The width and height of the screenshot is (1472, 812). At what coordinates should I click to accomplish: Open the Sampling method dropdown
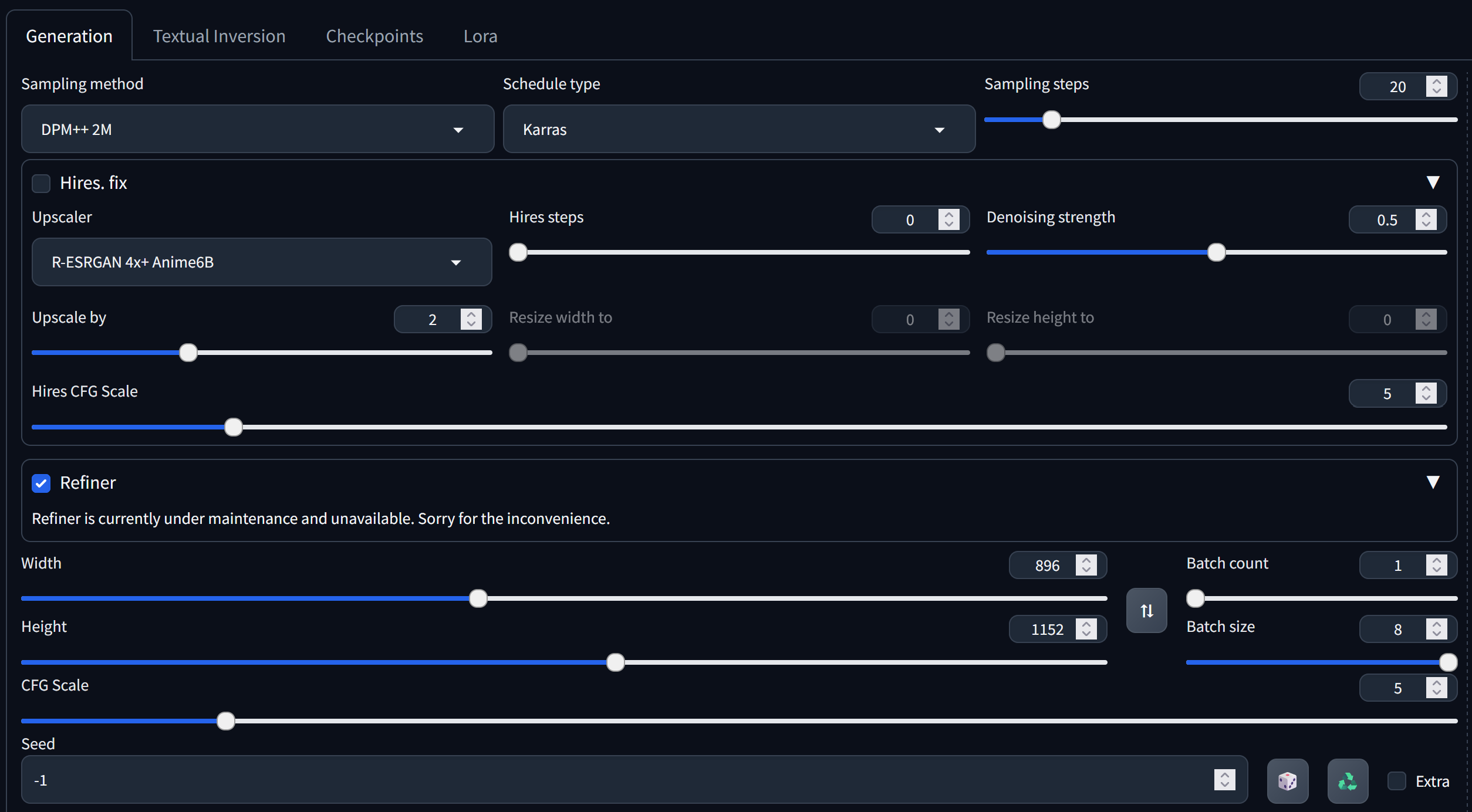pyautogui.click(x=258, y=129)
